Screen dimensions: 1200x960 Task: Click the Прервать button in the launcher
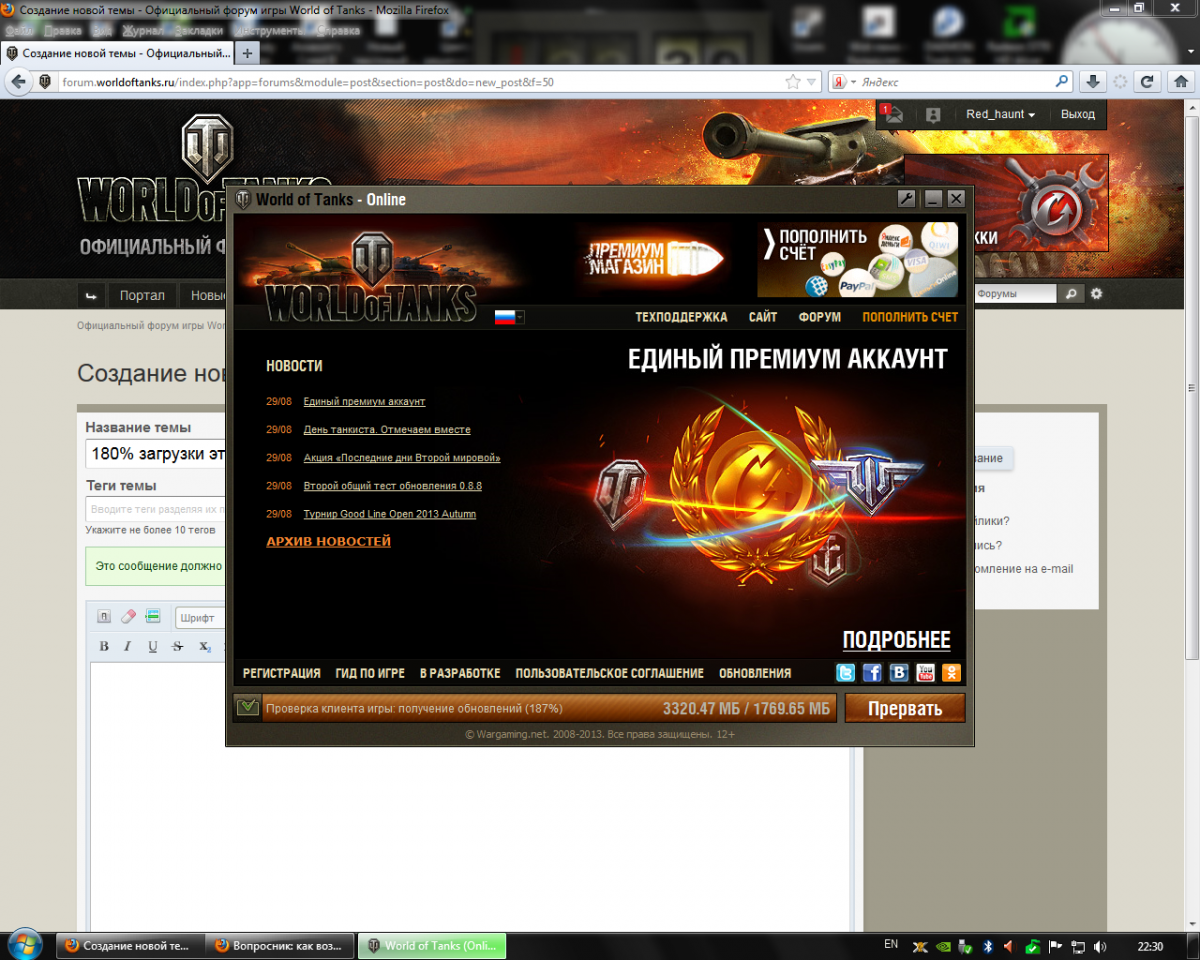[x=905, y=708]
